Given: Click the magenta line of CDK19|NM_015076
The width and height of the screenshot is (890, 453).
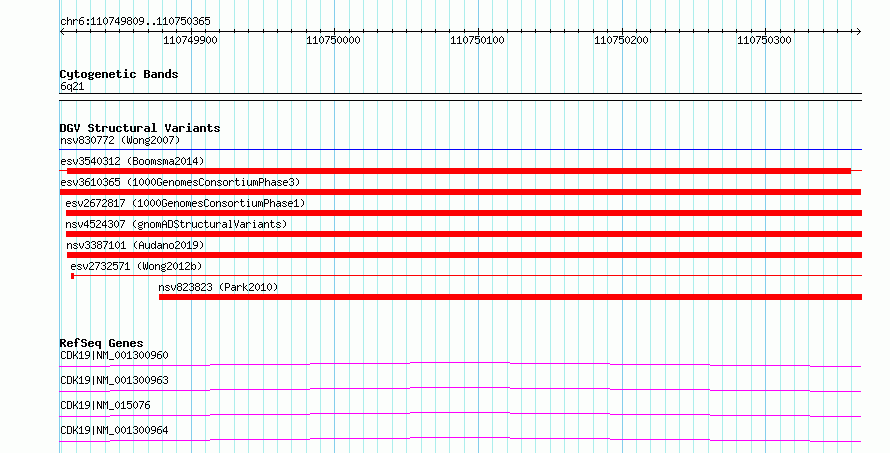Looking at the screenshot, I should point(460,414).
